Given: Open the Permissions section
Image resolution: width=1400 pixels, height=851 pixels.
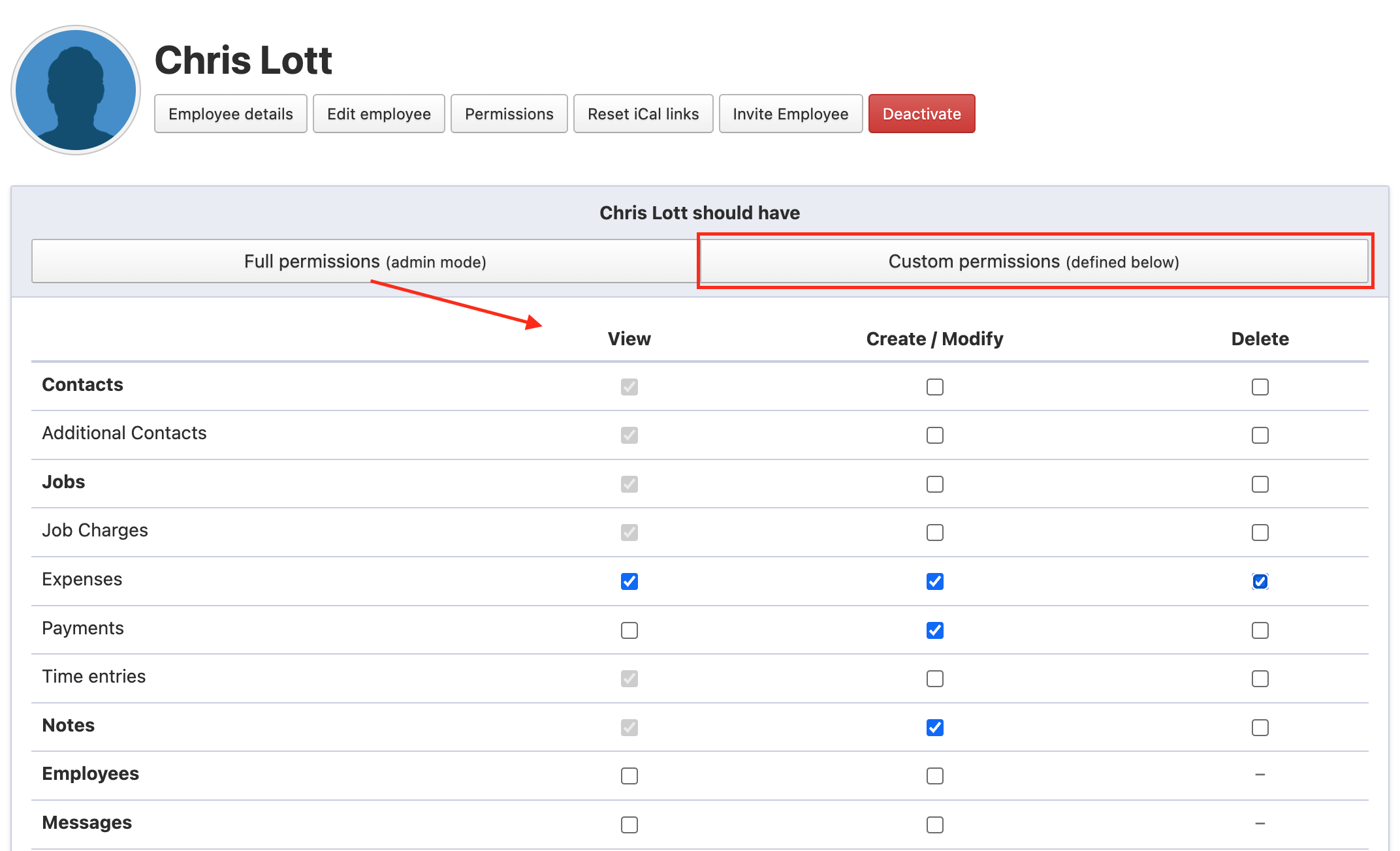Looking at the screenshot, I should tap(509, 114).
